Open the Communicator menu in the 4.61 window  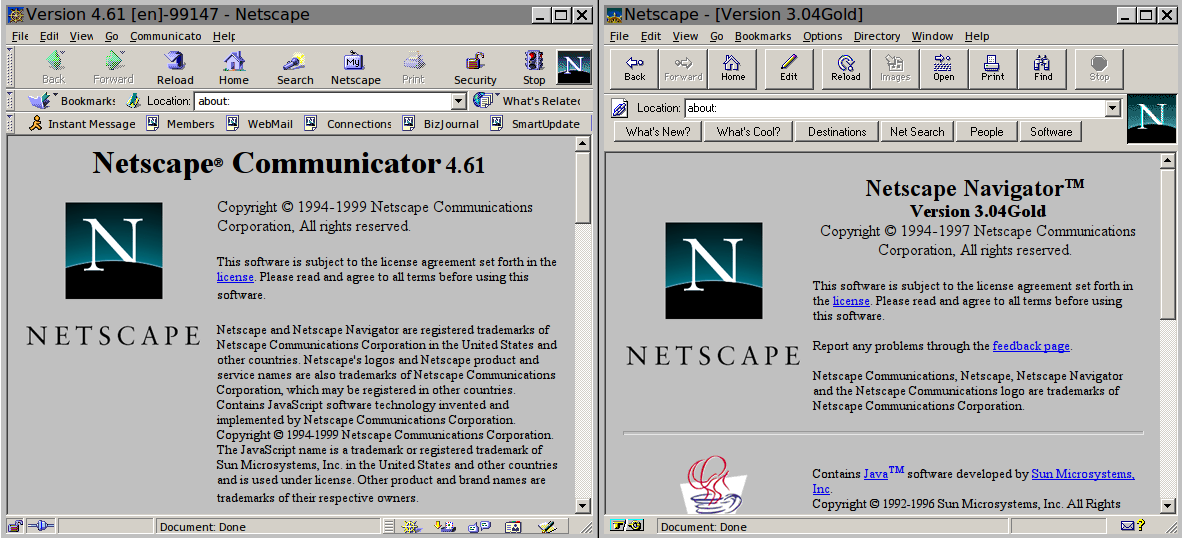click(x=165, y=36)
